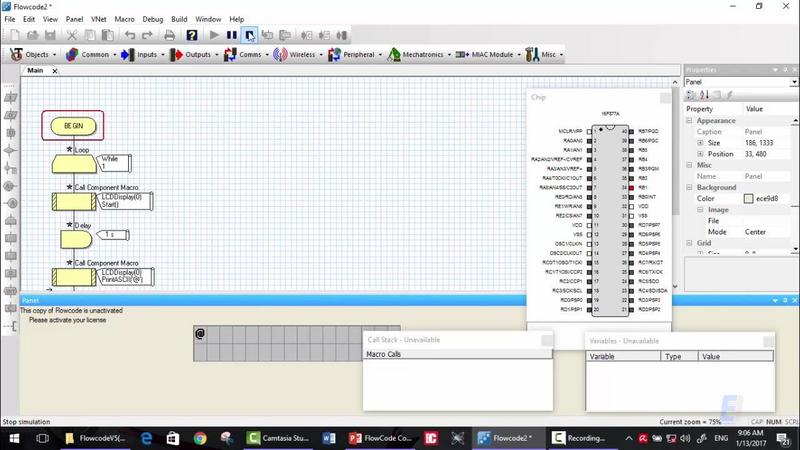Click the Type column header
This screenshot has width=800, height=450.
[679, 356]
